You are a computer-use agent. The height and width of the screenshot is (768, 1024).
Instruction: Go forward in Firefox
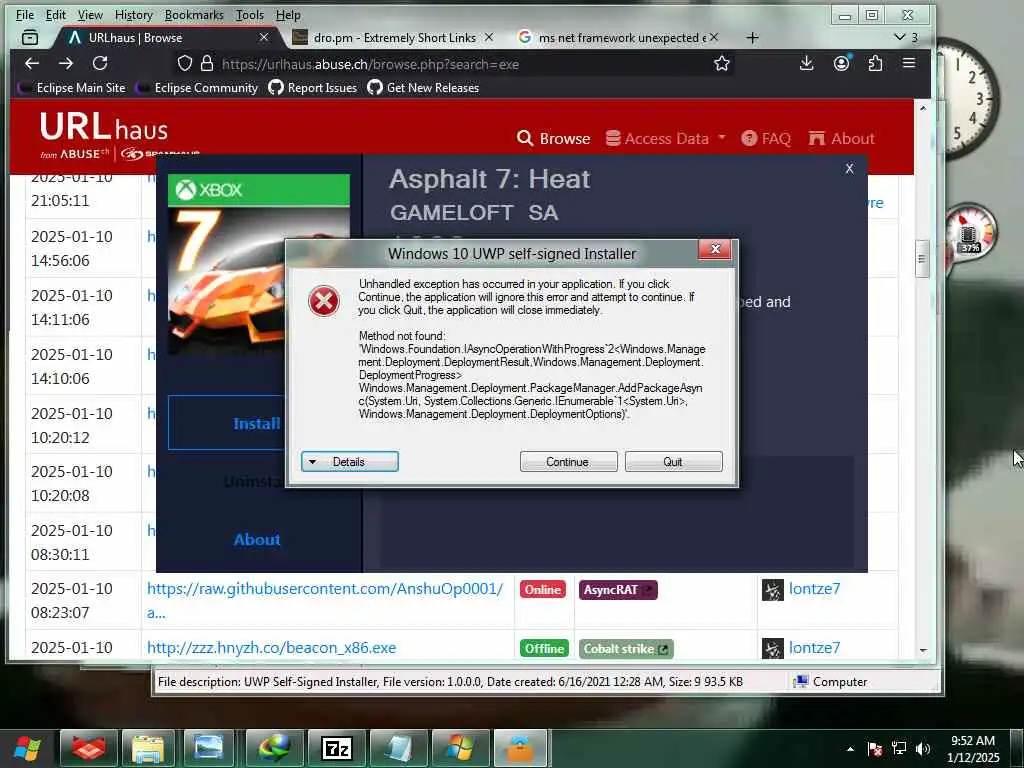tap(66, 63)
